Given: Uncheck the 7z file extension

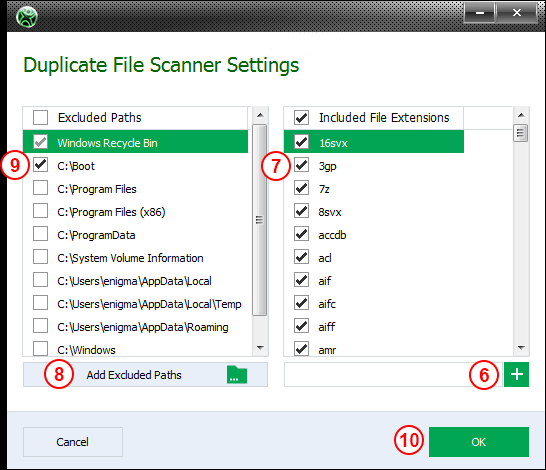Looking at the screenshot, I should (301, 188).
